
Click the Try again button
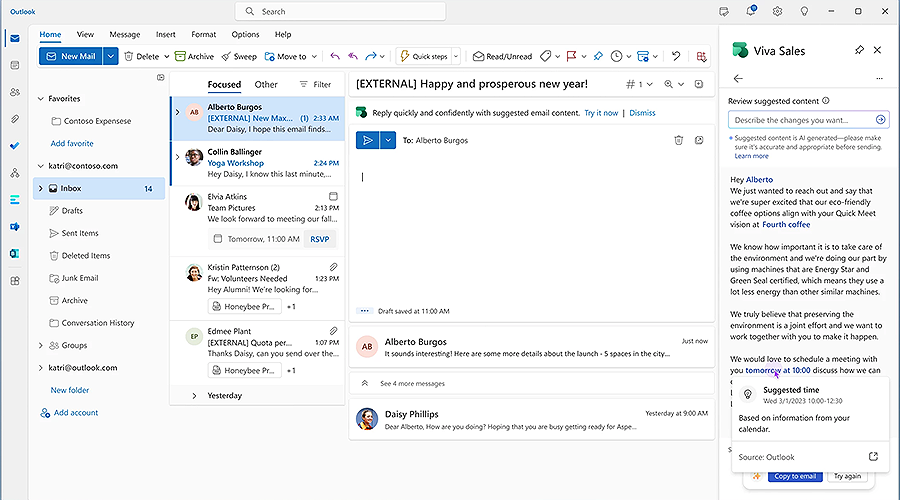pos(847,476)
